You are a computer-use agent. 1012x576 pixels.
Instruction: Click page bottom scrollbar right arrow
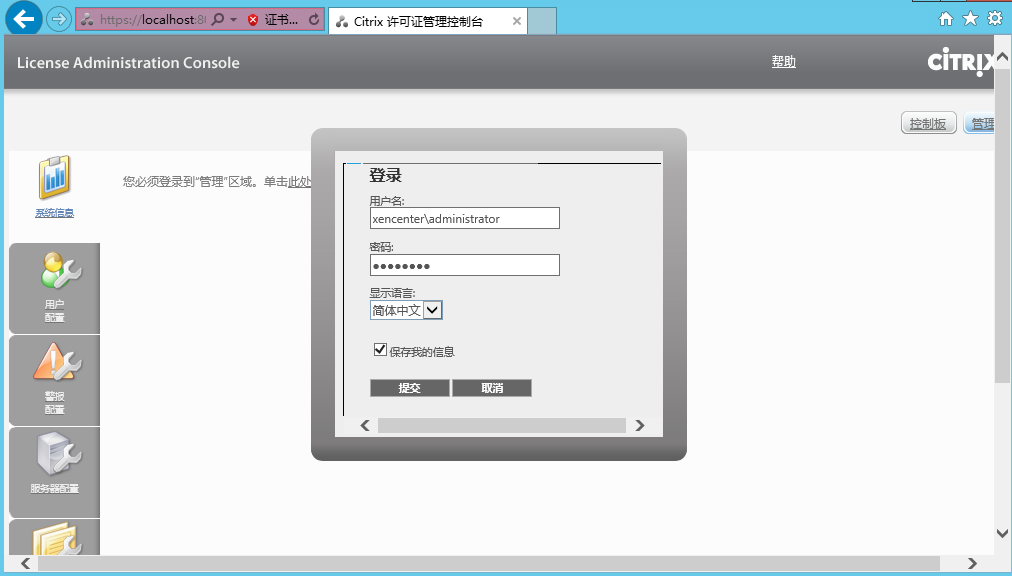coord(972,563)
